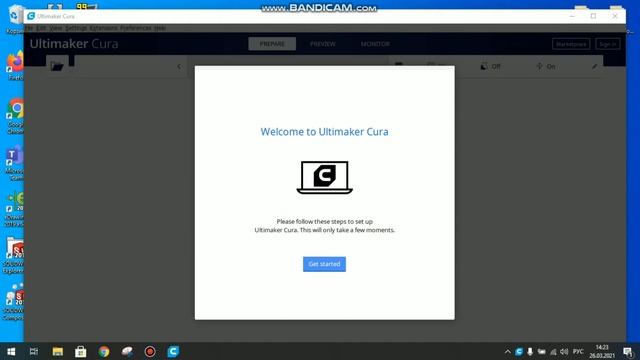
Task: Open the Marketplace in Cura
Action: pyautogui.click(x=571, y=44)
